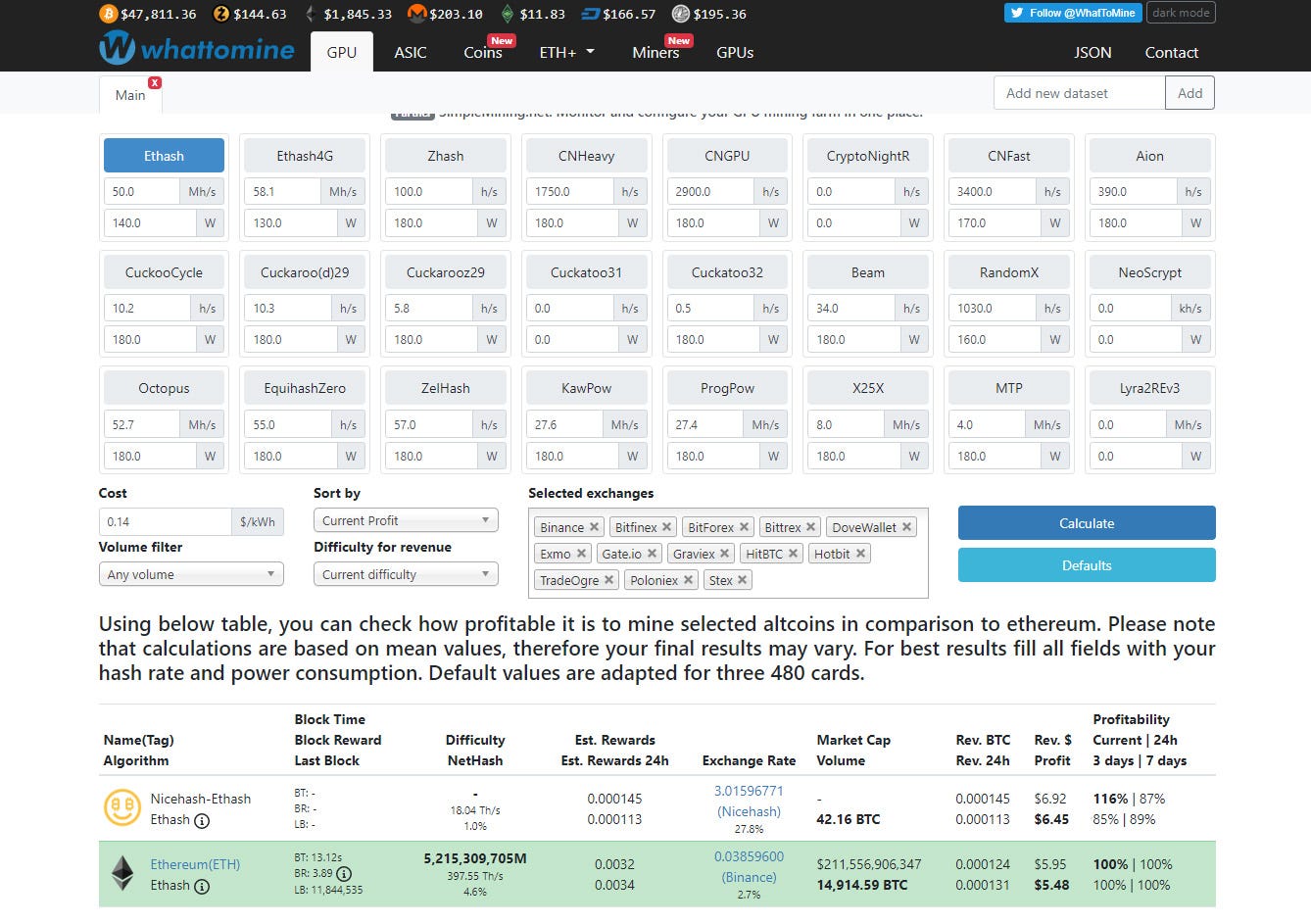This screenshot has width=1311, height=924.
Task: Click the Ethash hashrate 50.0 field
Action: (142, 191)
